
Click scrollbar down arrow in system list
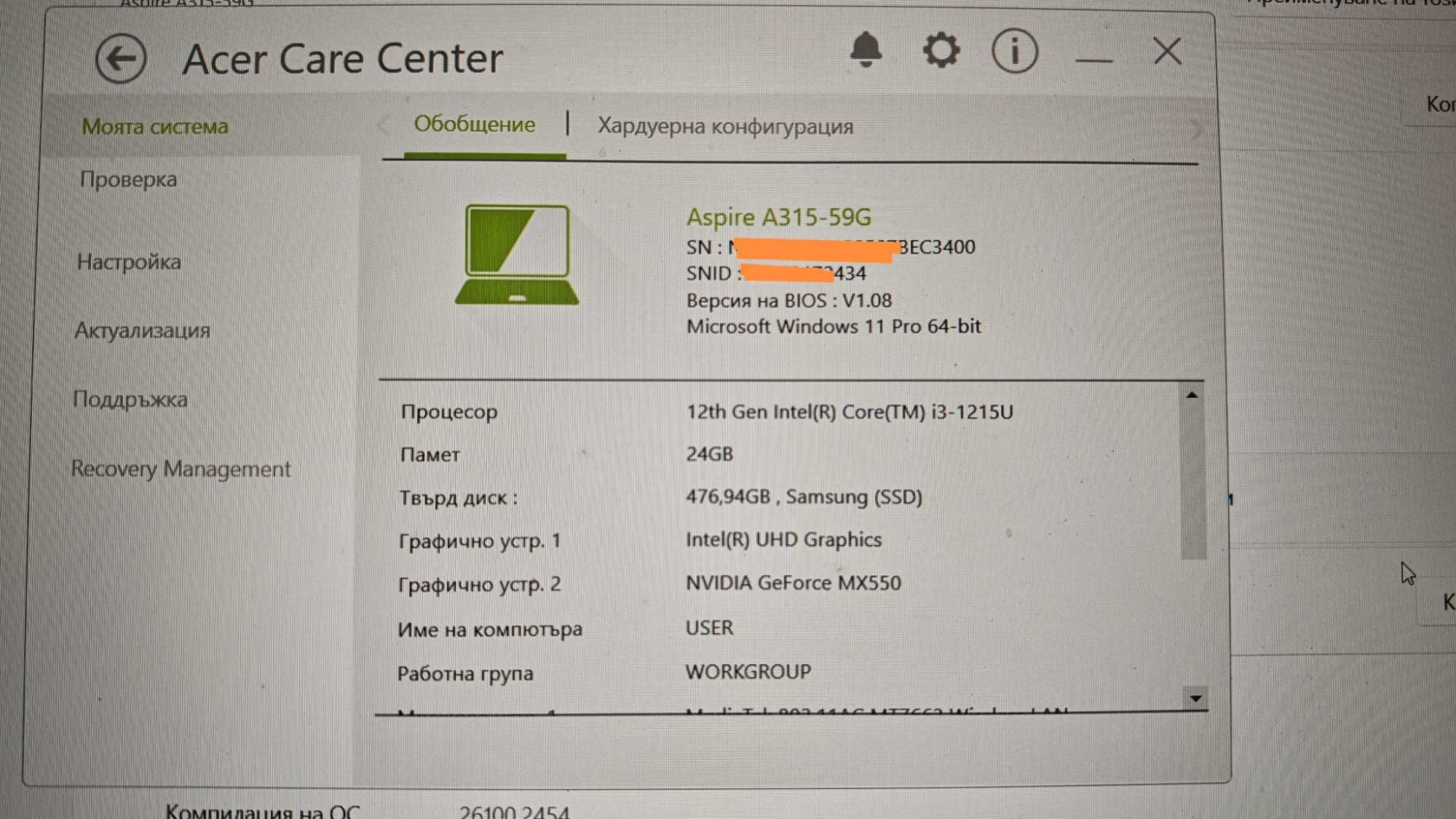pos(1195,698)
